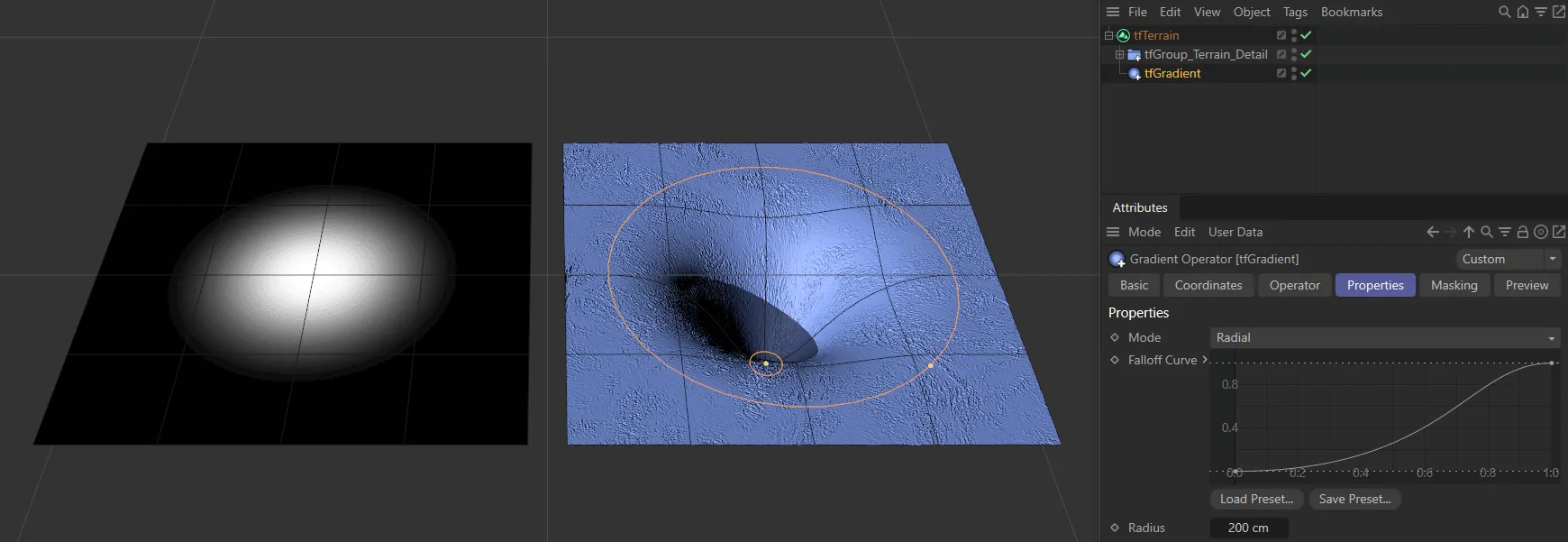Disable tfGradient with its green checkmark

pyautogui.click(x=1306, y=73)
